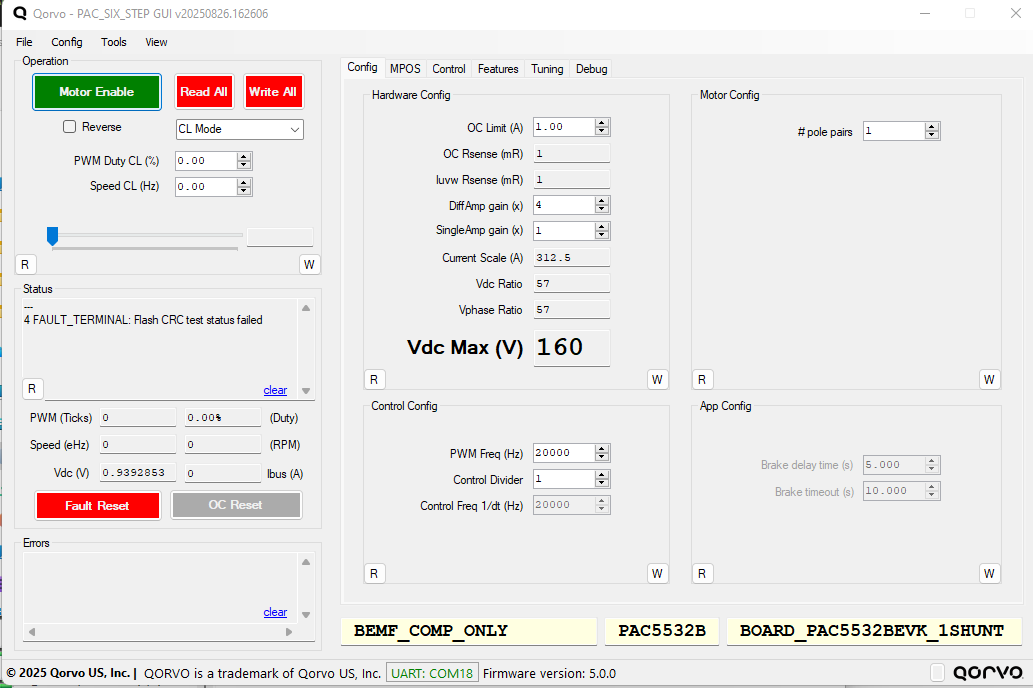Click the green Motor Enable button

tap(97, 92)
